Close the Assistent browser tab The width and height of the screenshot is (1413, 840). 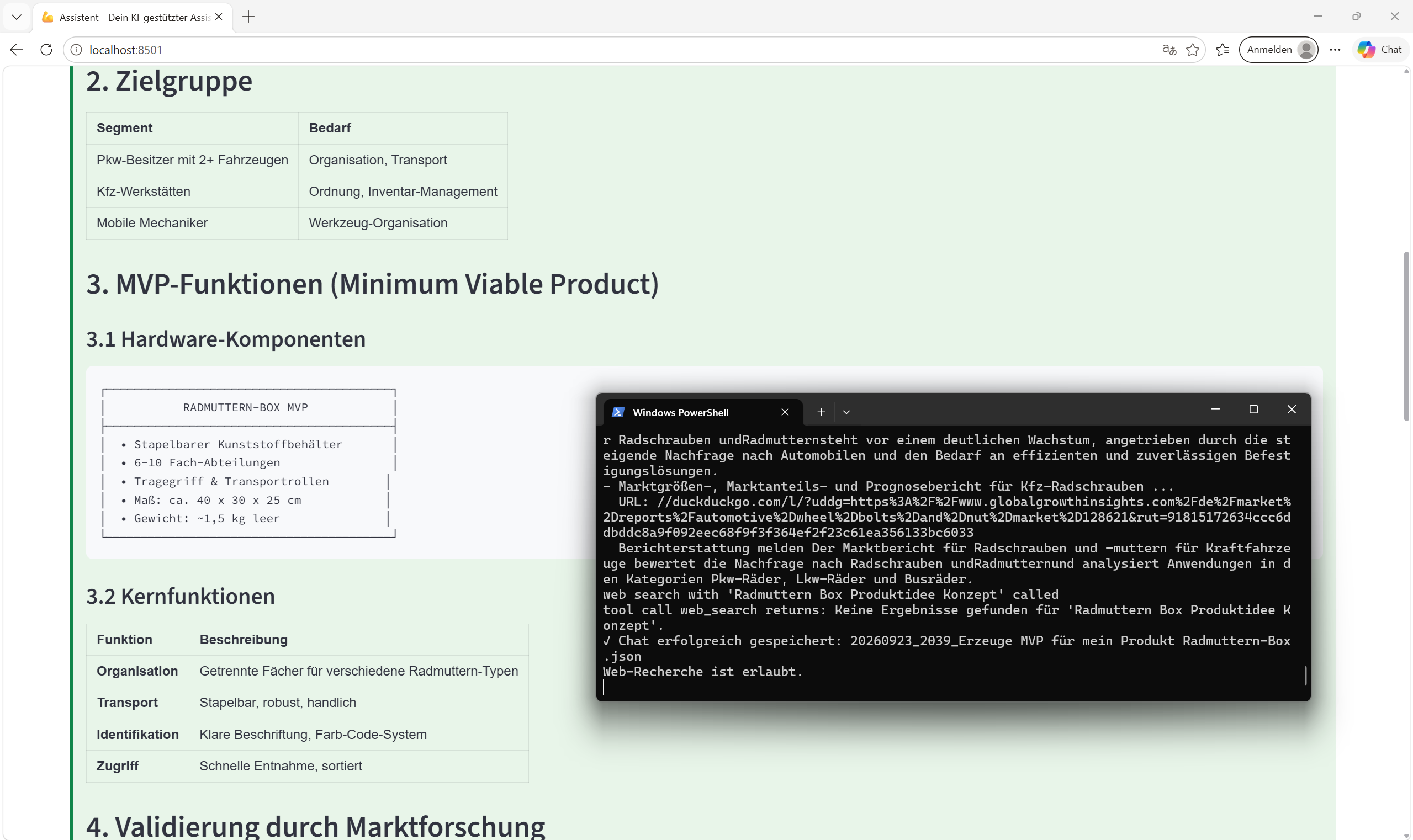pyautogui.click(x=219, y=17)
